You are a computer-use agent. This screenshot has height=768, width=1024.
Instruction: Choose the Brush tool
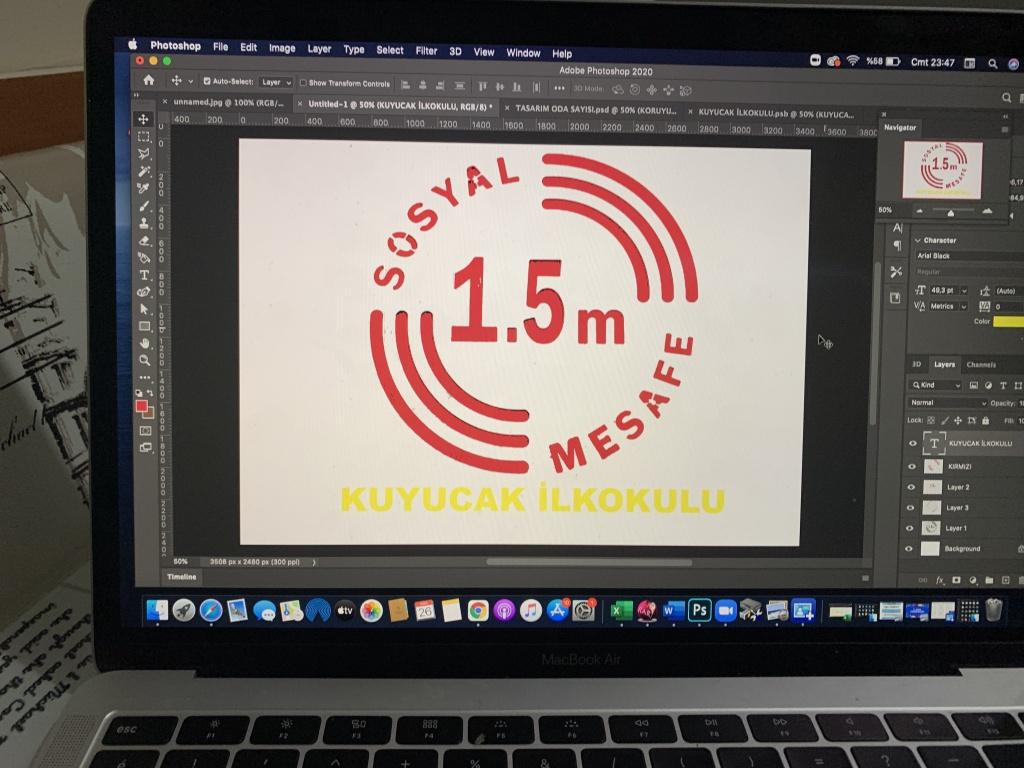pos(144,205)
